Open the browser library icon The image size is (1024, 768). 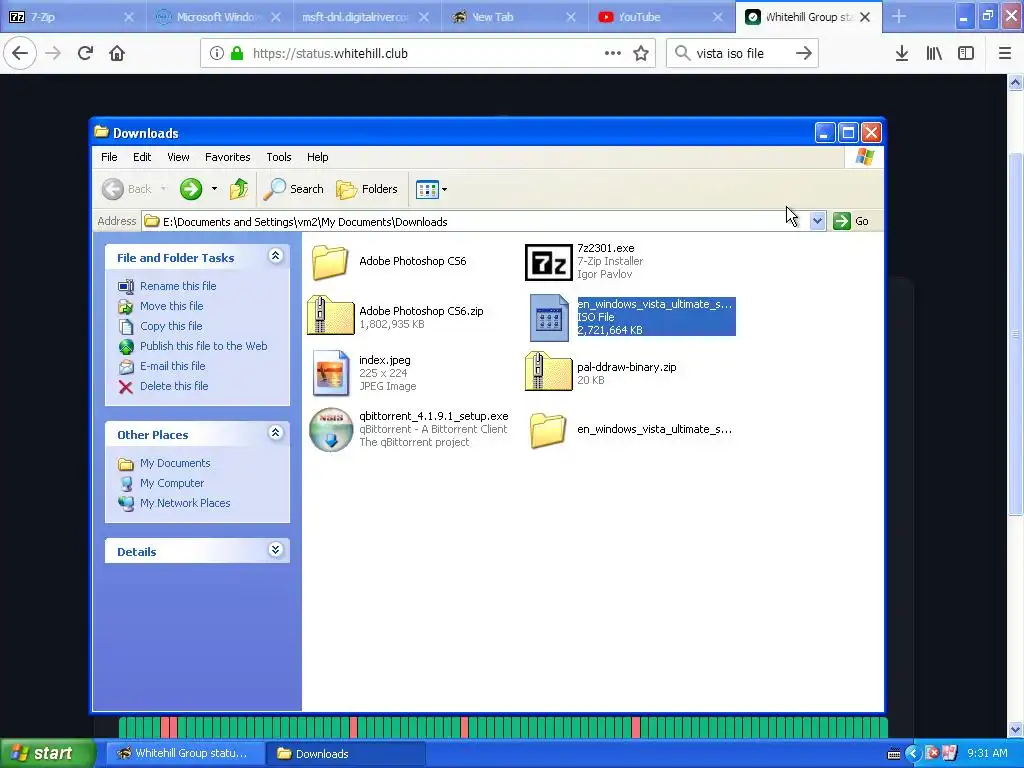pyautogui.click(x=934, y=54)
